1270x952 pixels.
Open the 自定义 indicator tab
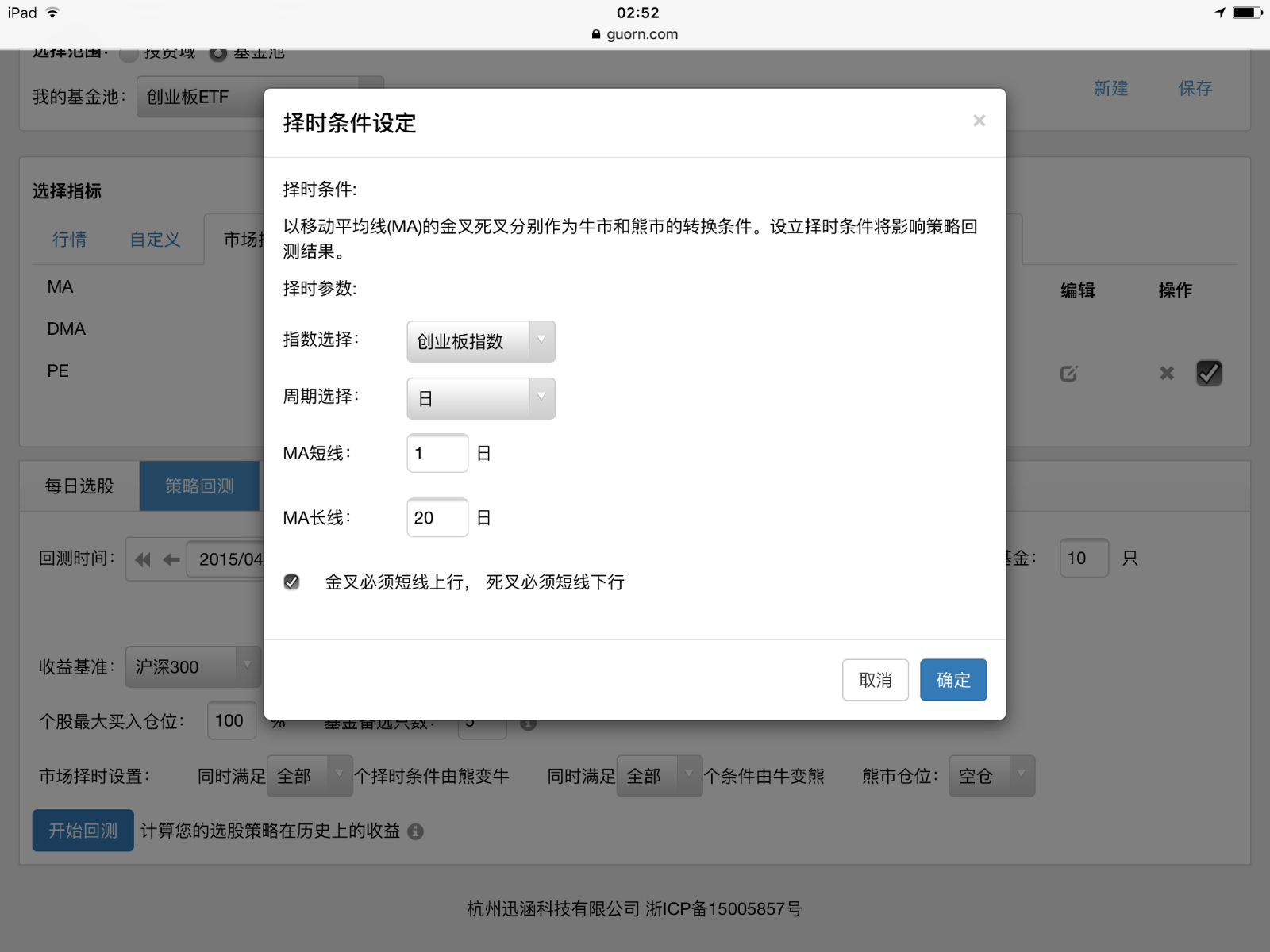click(x=155, y=240)
